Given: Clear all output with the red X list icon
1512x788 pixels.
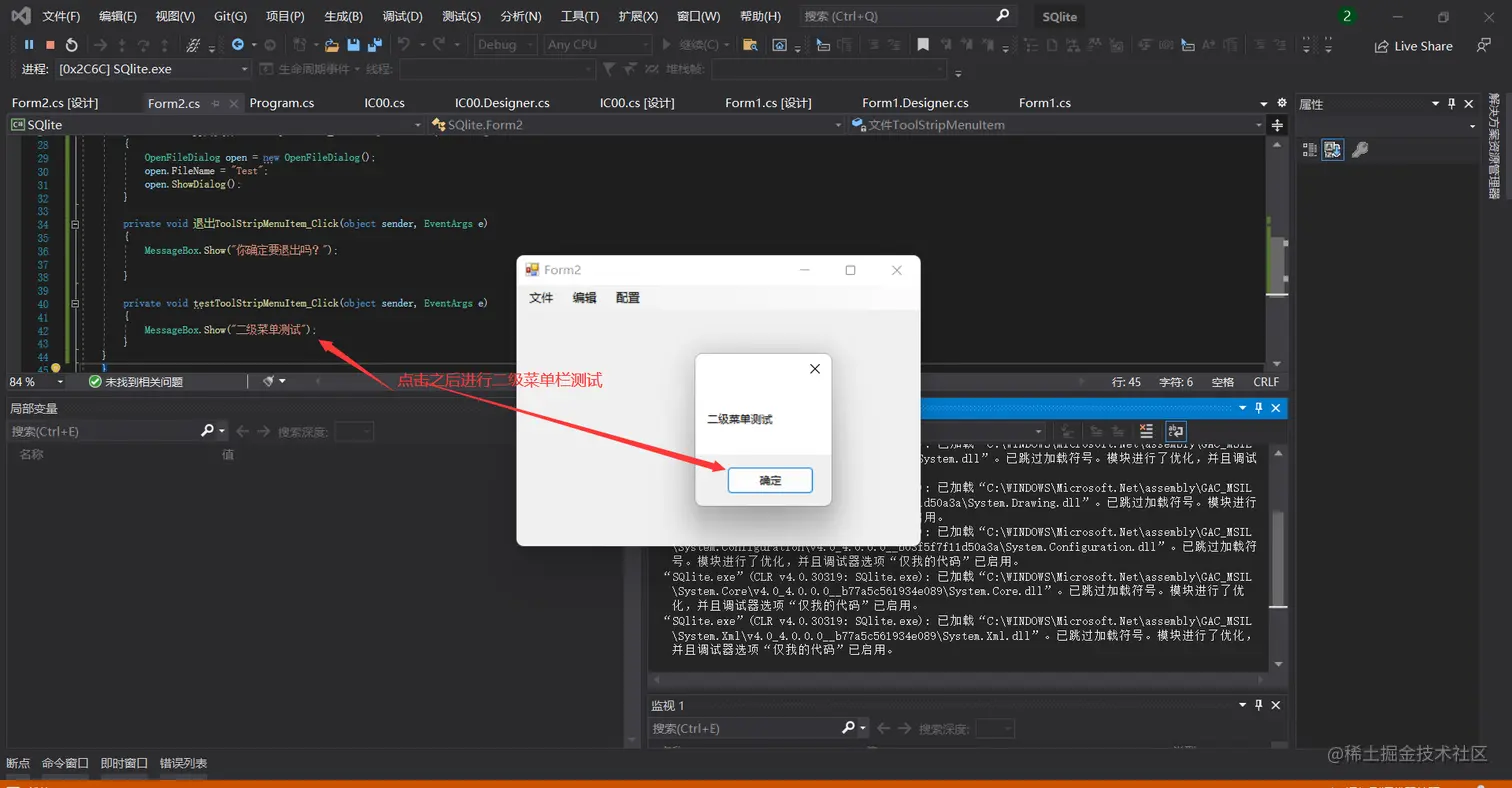Looking at the screenshot, I should pos(1147,430).
